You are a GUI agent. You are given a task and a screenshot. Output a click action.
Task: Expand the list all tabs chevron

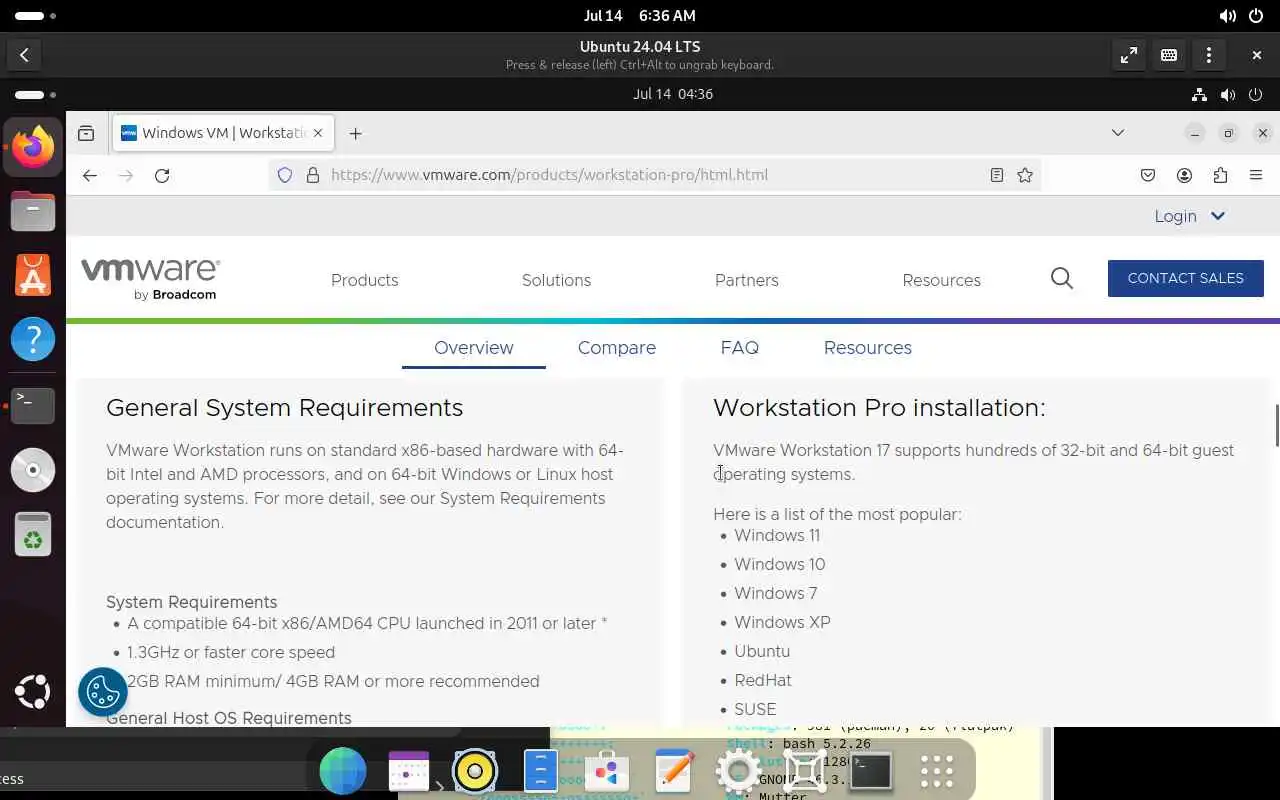(1118, 133)
